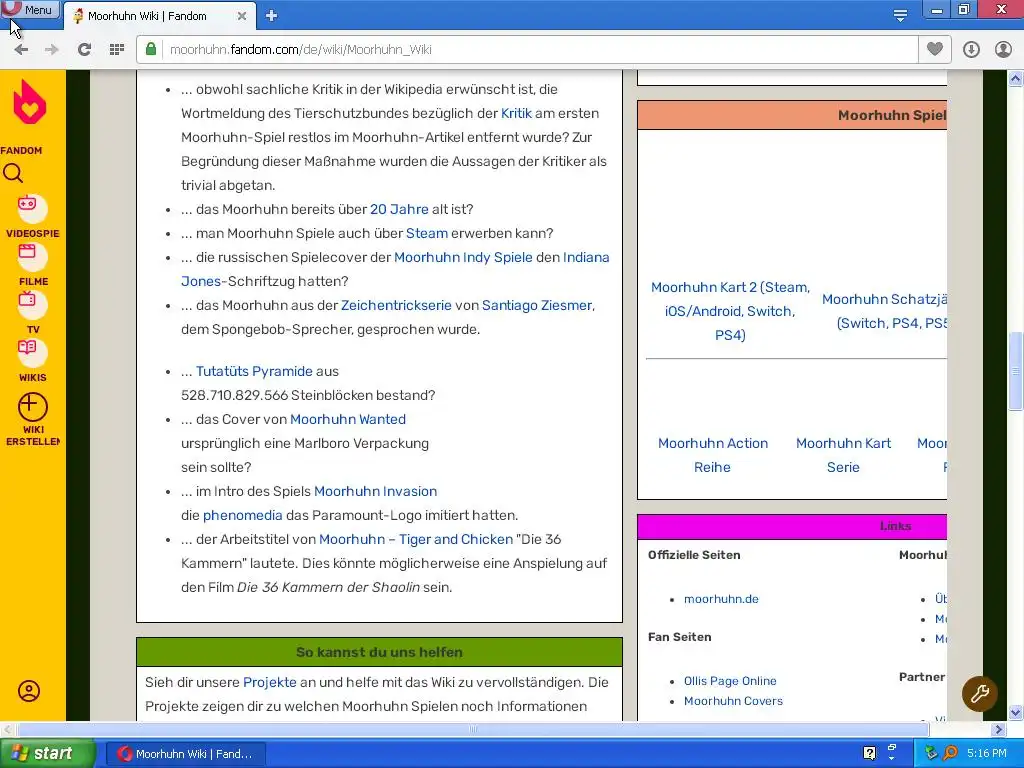
Task: Open Moorhuhn – Tiger and Chicken link
Action: 416,539
